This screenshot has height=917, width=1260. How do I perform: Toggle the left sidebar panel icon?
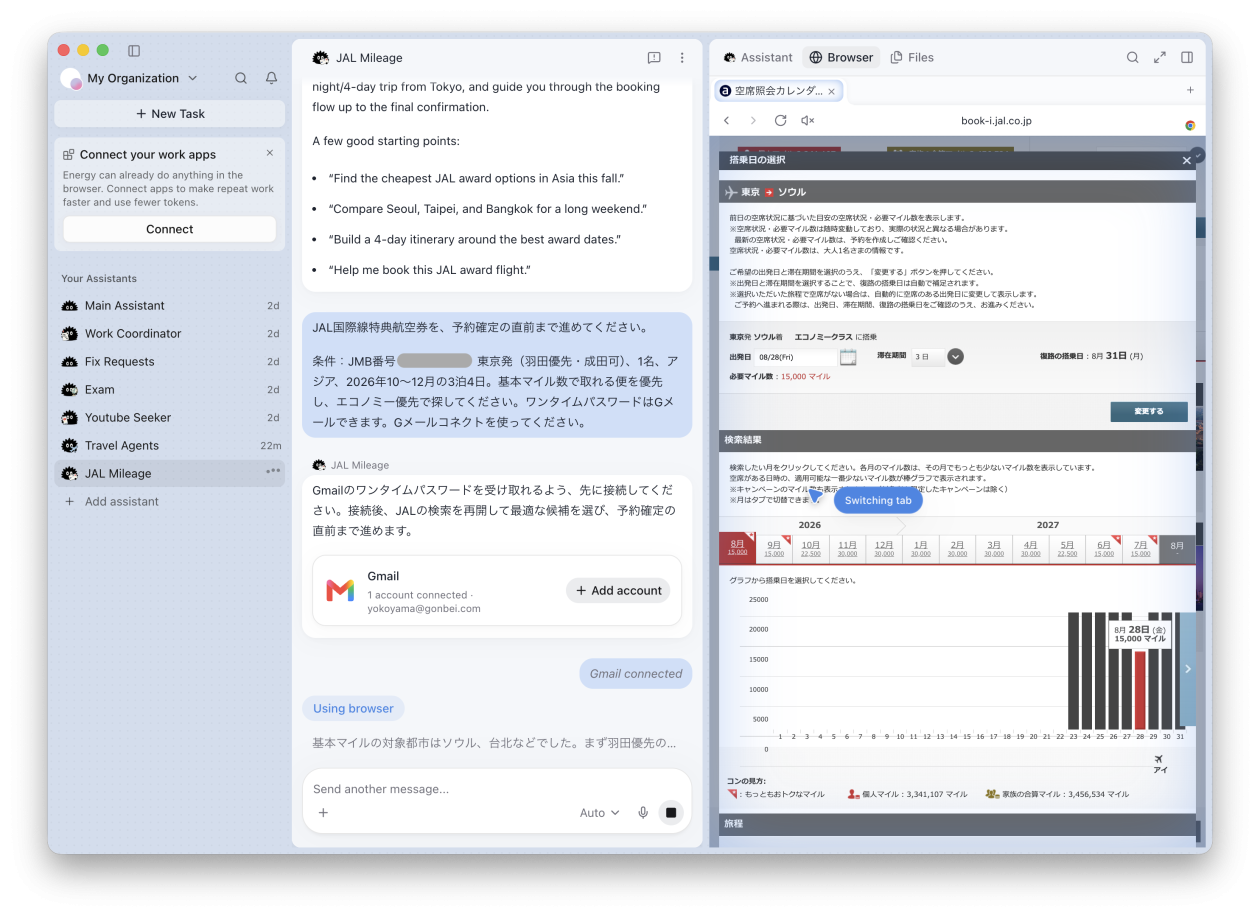point(134,50)
